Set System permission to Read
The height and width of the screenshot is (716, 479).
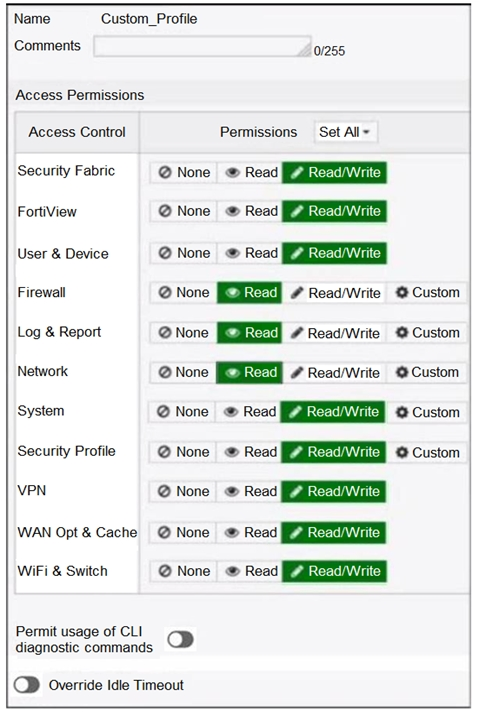pos(248,412)
